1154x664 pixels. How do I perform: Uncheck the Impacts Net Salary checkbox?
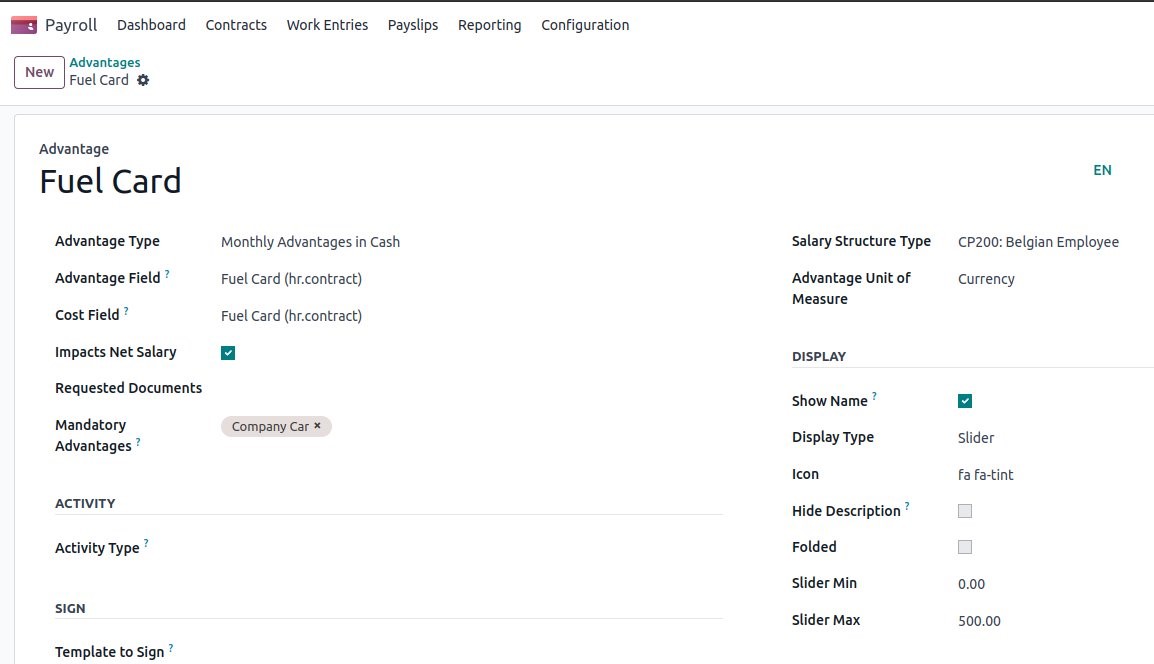click(228, 352)
